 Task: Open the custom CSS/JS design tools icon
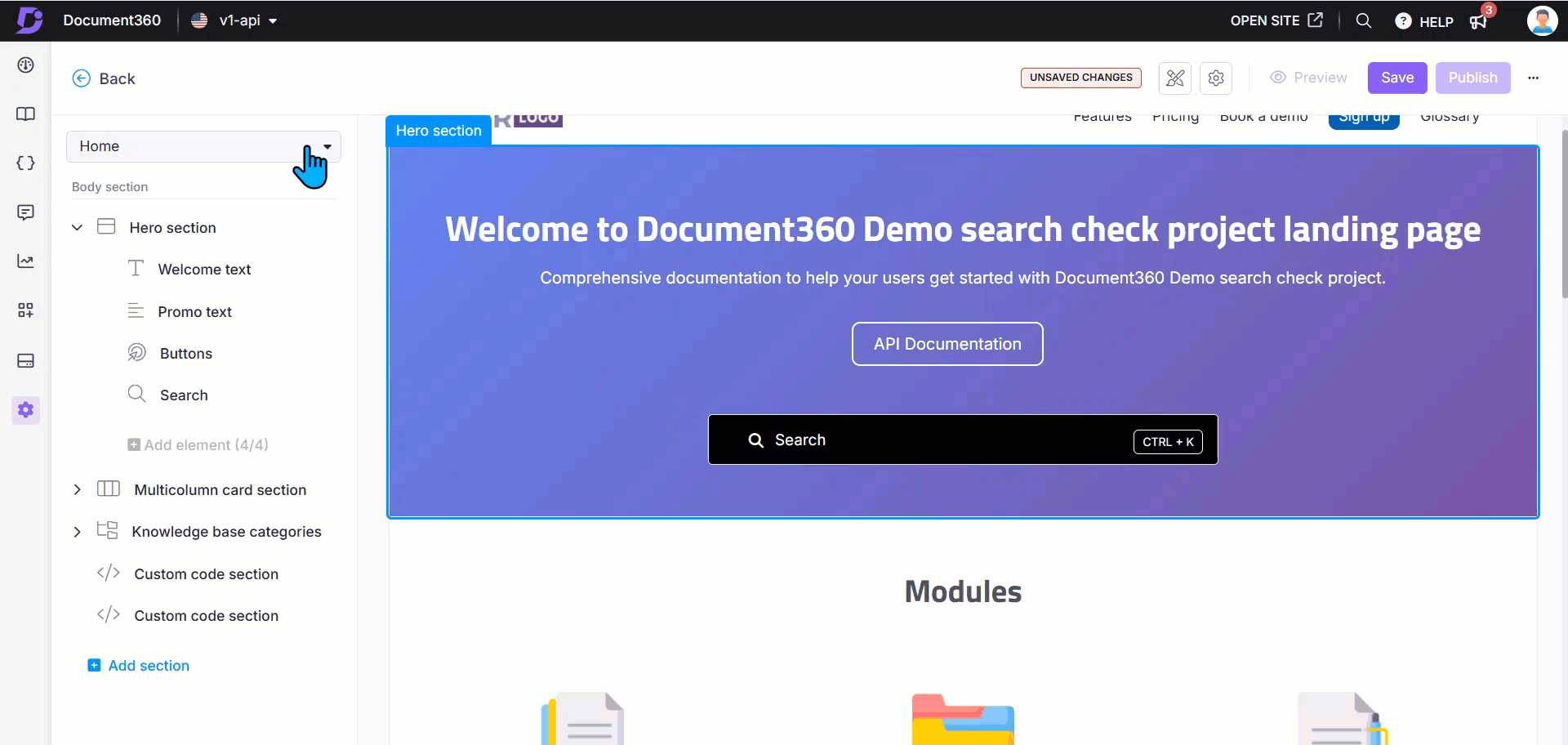(1175, 78)
